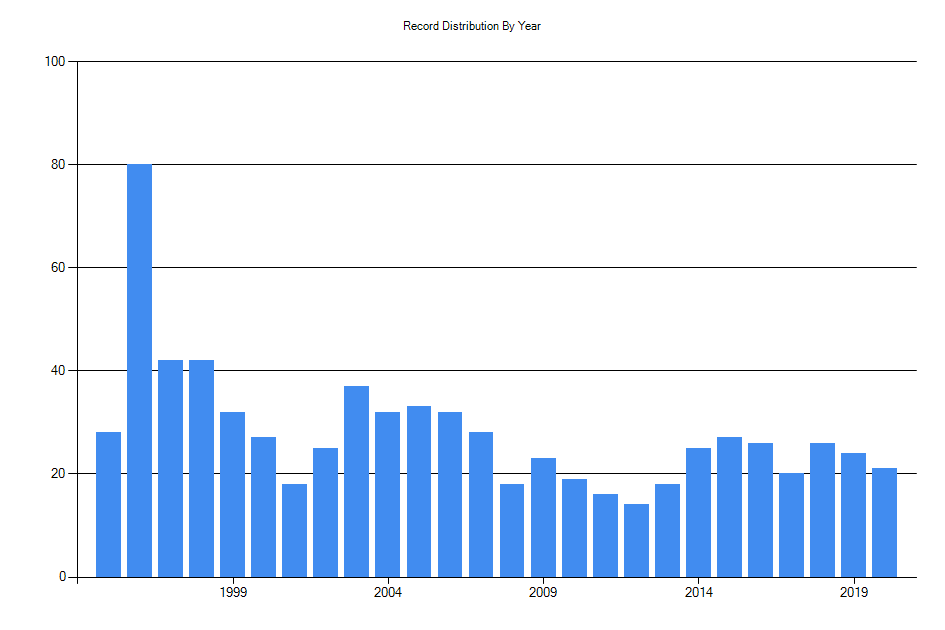The height and width of the screenshot is (630, 945).
Task: Select the 2005 bar just right of 2004
Action: click(x=419, y=492)
